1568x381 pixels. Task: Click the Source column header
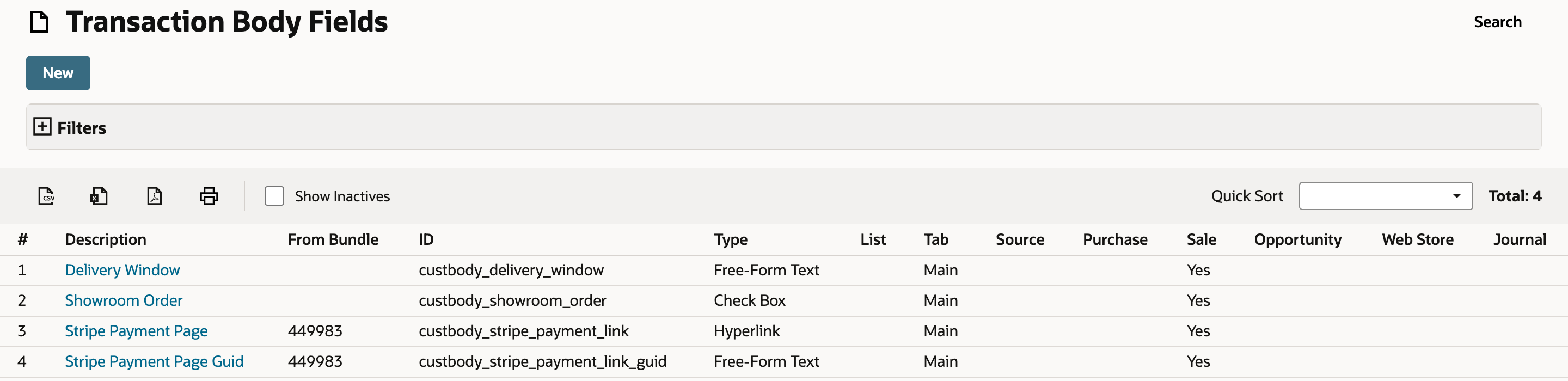(x=1020, y=240)
